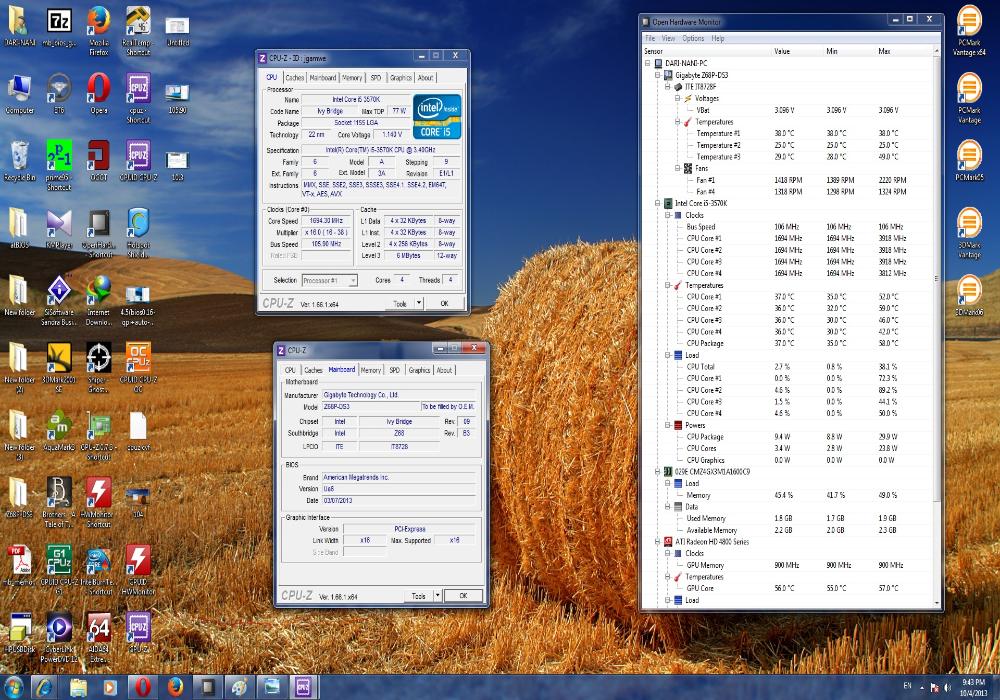Open the Help menu in Open Hardware Monitor
Viewport: 1000px width, 700px height.
(718, 38)
